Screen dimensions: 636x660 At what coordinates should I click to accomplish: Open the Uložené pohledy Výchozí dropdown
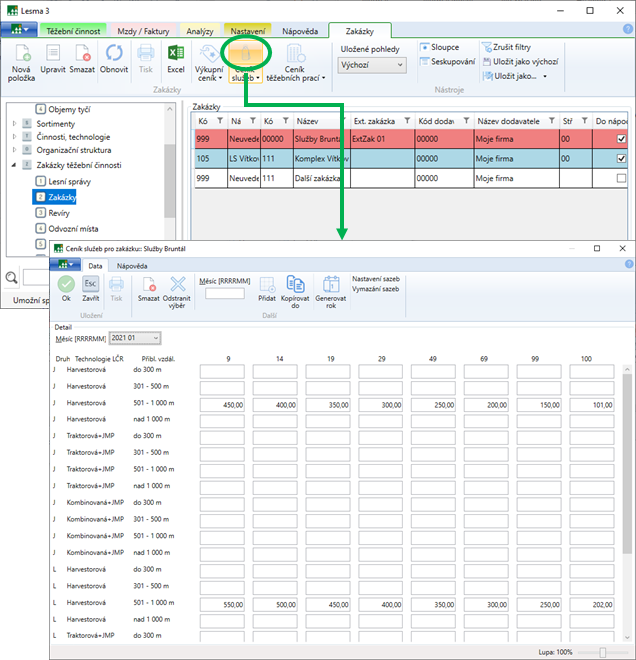tap(372, 65)
